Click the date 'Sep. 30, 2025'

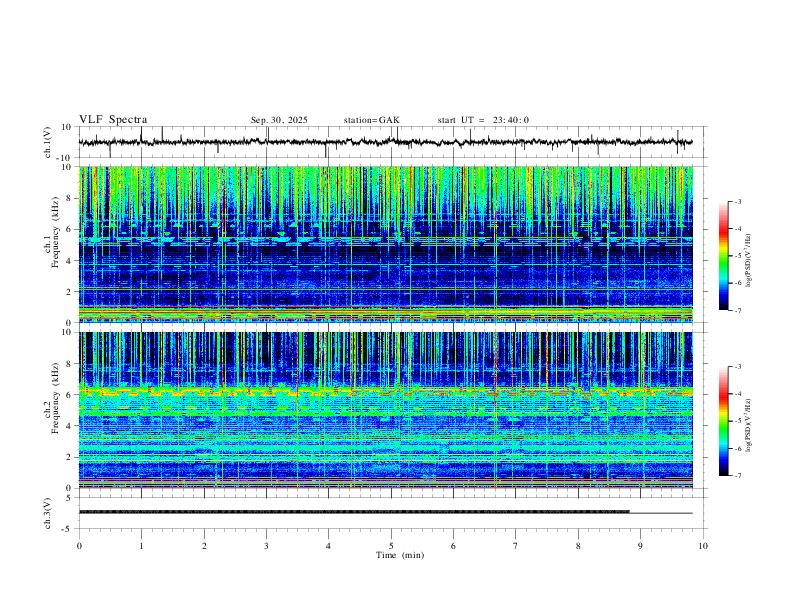click(279, 120)
